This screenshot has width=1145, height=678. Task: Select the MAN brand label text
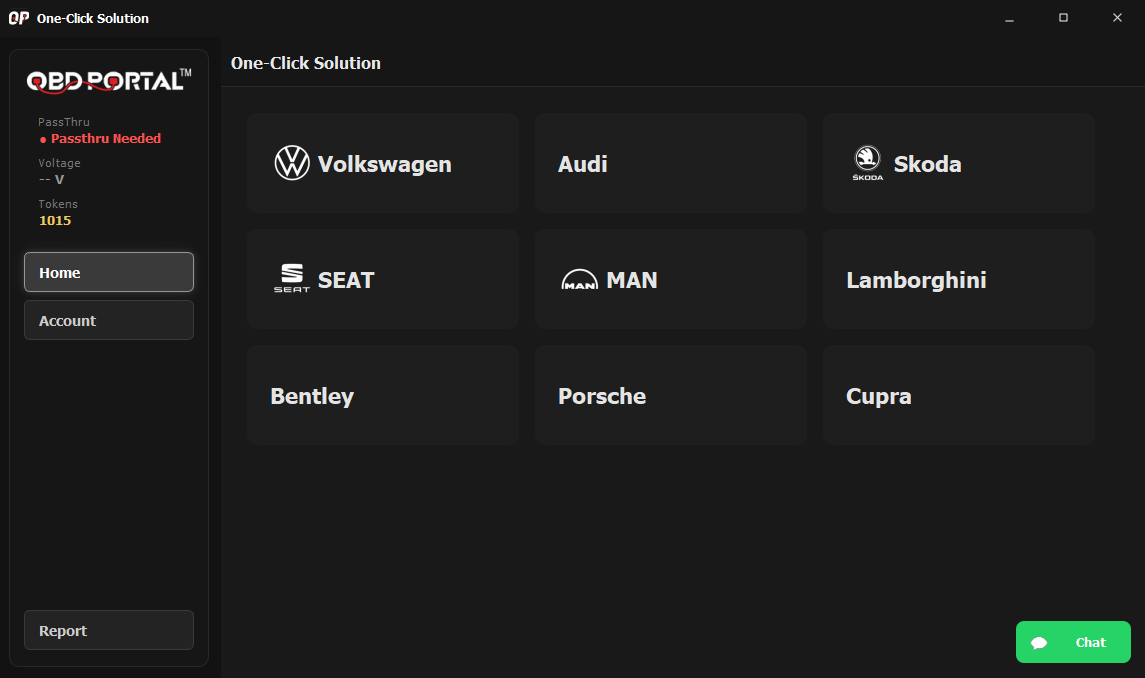point(632,280)
